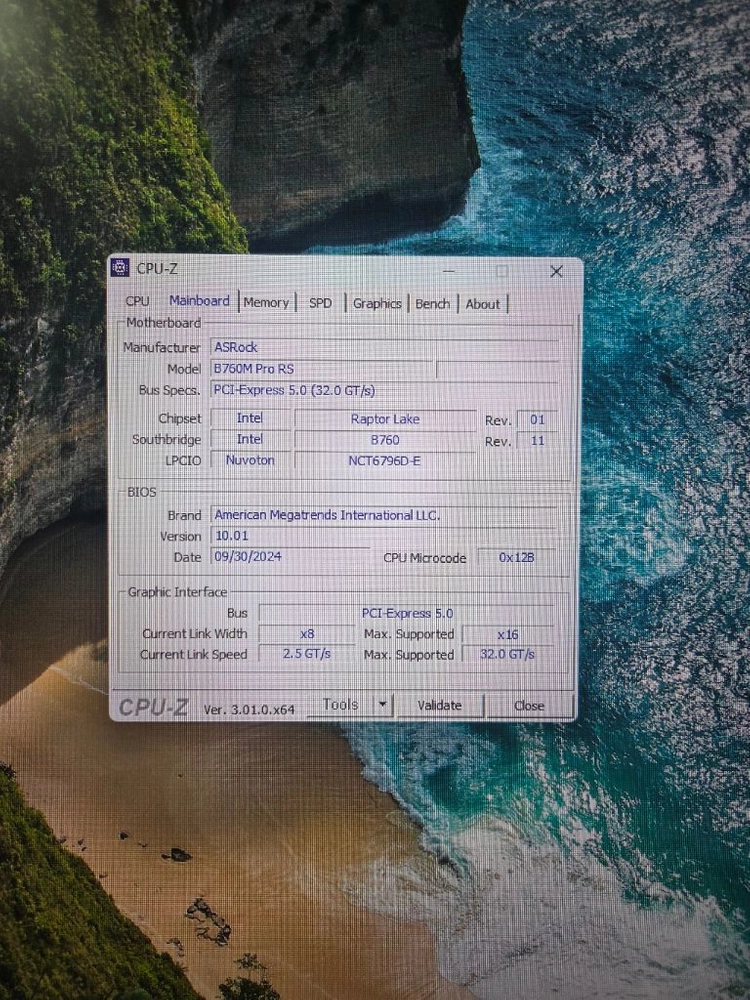
Task: Close CPU-Z with the X button
Action: pyautogui.click(x=556, y=272)
